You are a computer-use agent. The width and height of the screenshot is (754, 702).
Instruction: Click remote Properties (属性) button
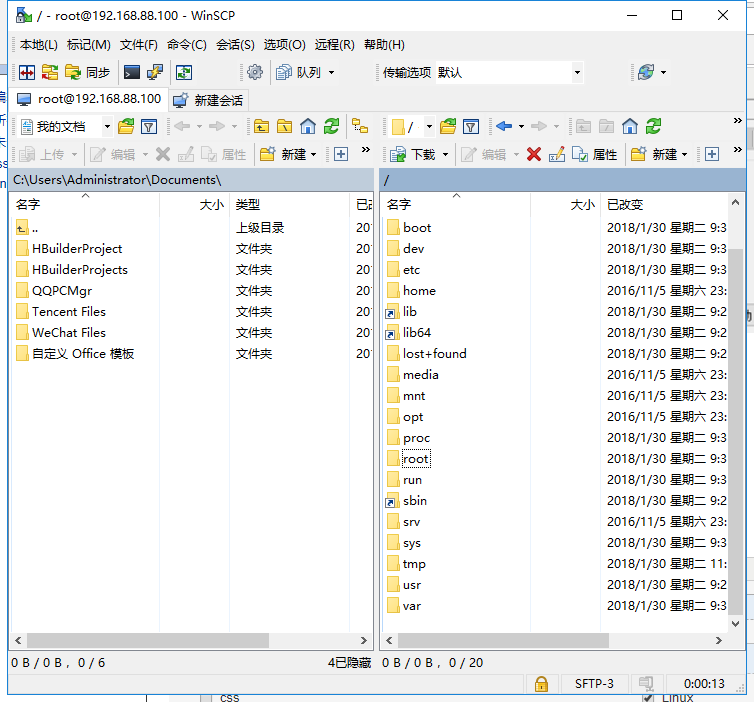(x=595, y=154)
